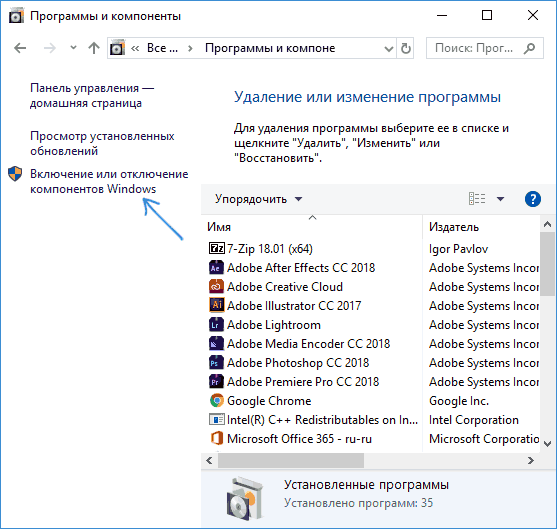Select 'Adobe Premiere Pro CC 2018' row text
Viewport: 557px width, 529px height.
[303, 382]
